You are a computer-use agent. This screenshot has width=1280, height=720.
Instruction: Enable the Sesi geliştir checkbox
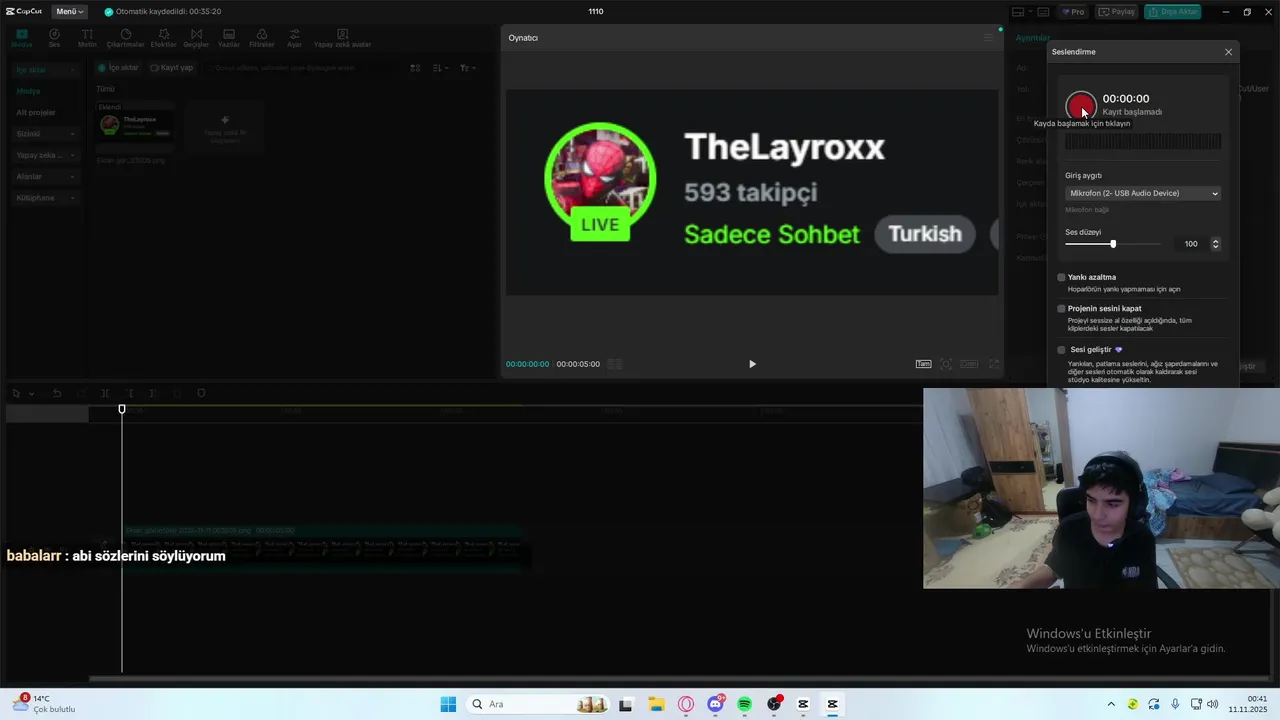pyautogui.click(x=1061, y=350)
